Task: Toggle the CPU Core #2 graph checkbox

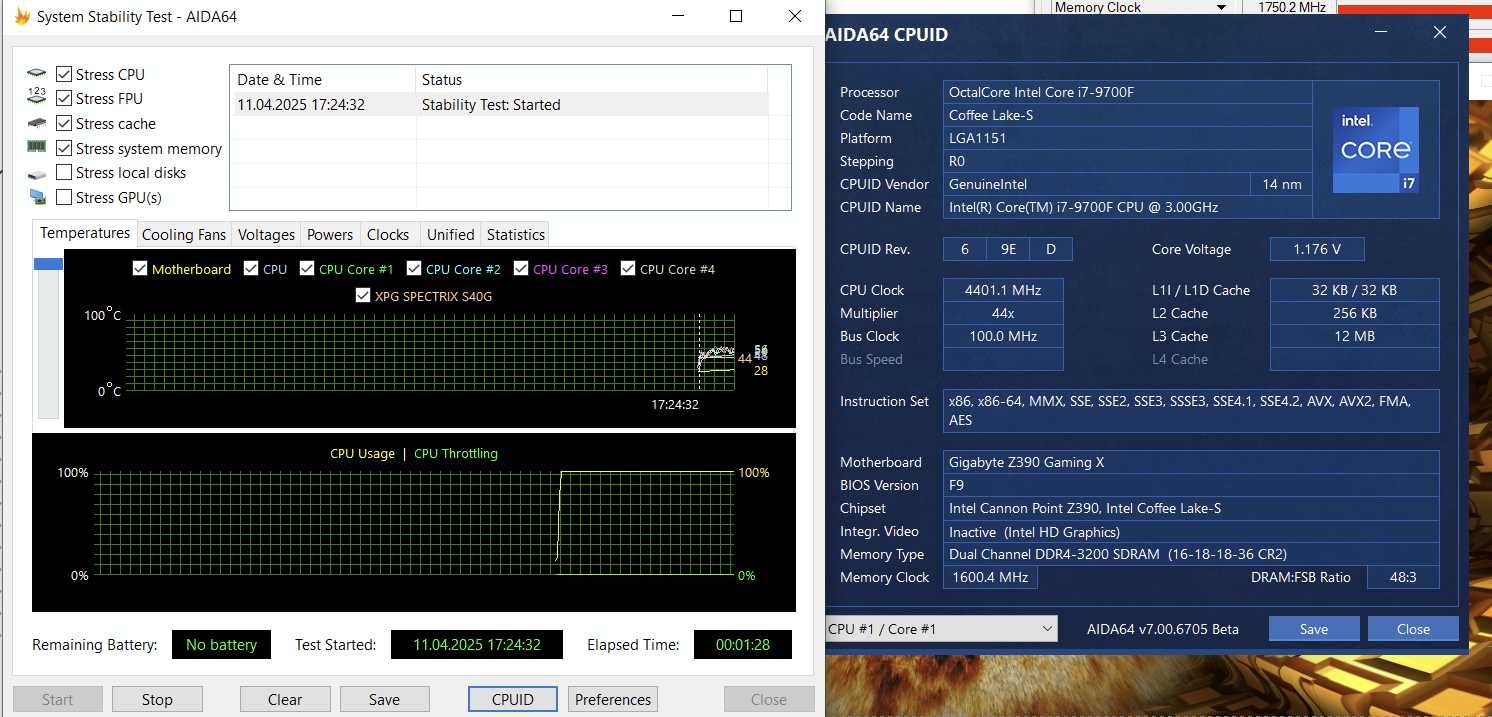Action: pos(414,268)
